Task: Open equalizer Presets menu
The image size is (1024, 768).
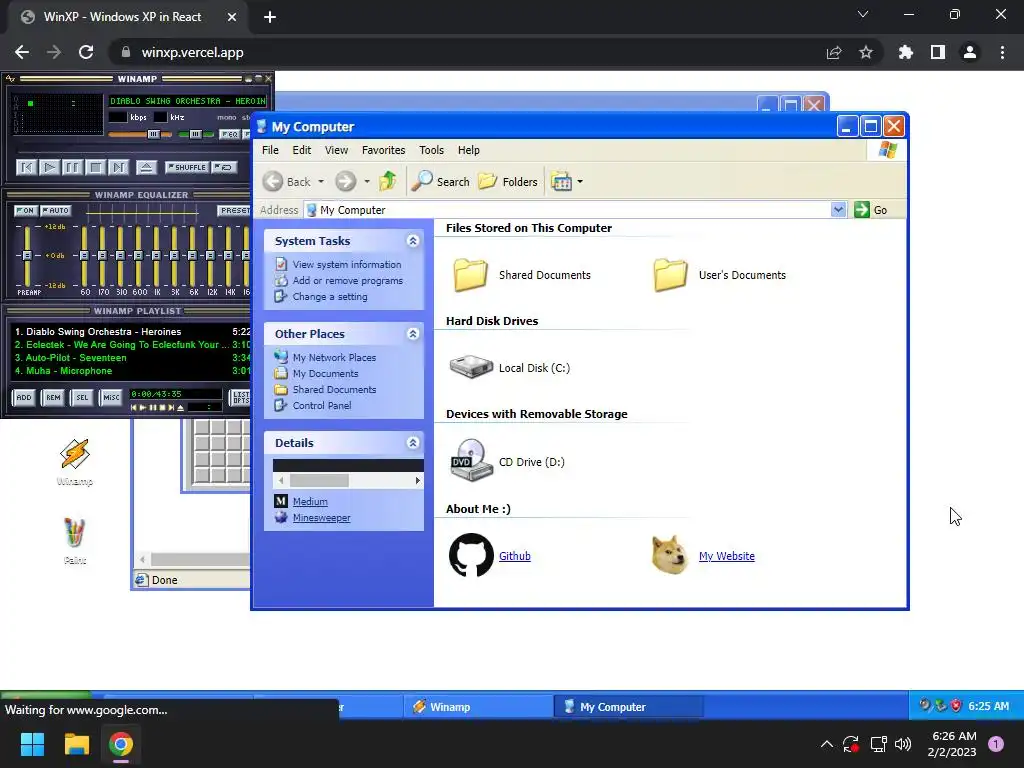Action: coord(234,210)
